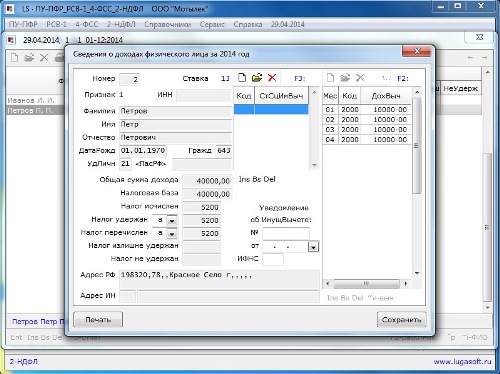
Task: Close the income details dialog
Action: (417, 51)
